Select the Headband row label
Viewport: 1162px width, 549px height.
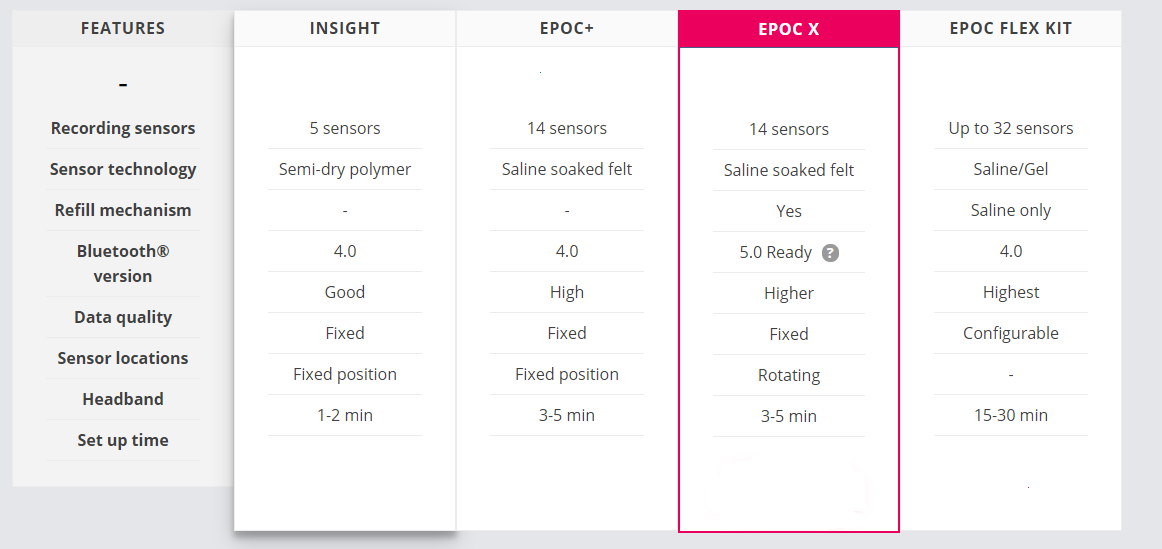click(x=123, y=399)
